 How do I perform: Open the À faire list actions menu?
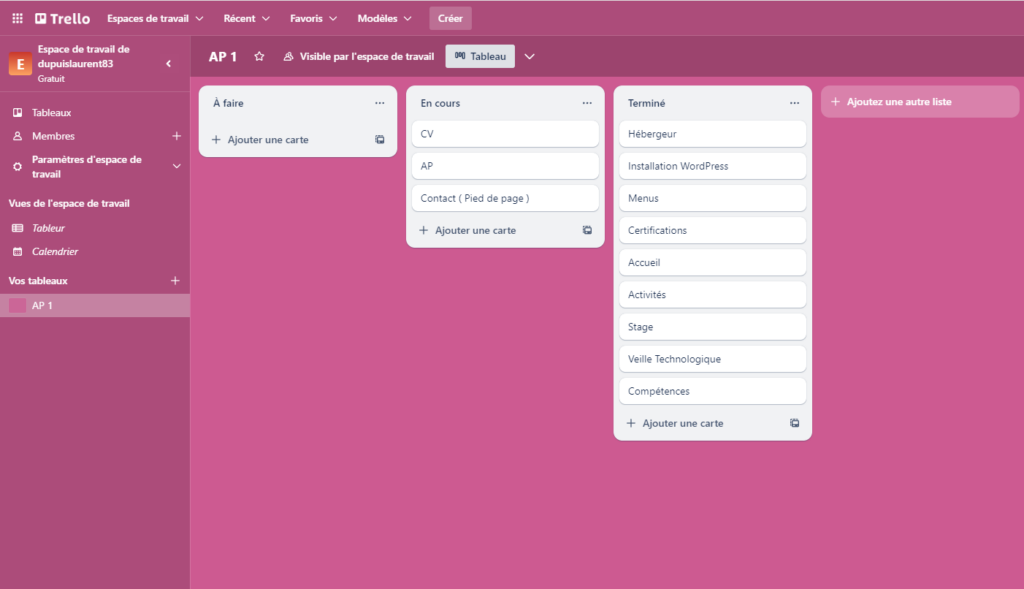[x=380, y=103]
